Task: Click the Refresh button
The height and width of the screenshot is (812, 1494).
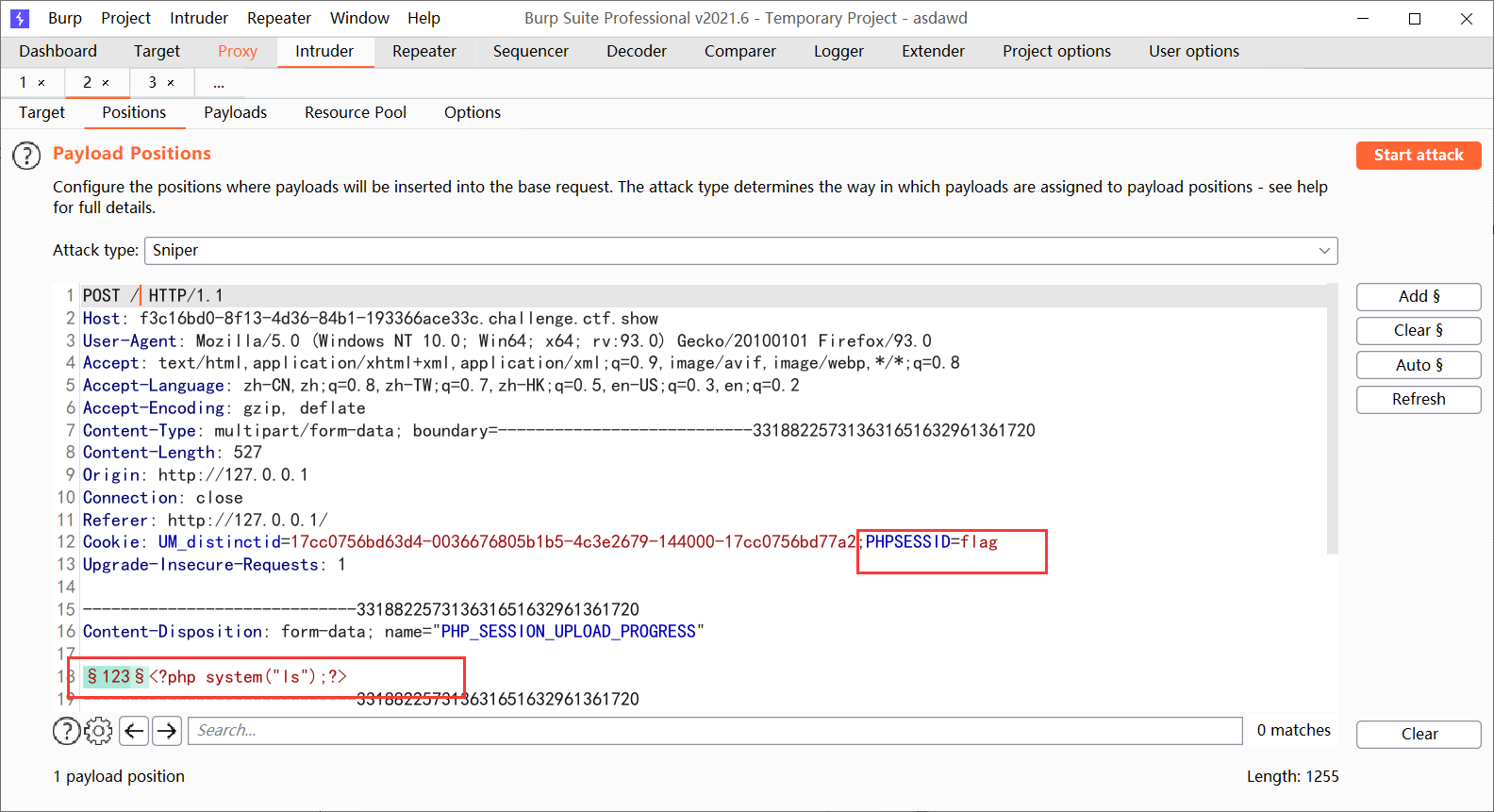Action: tap(1419, 400)
